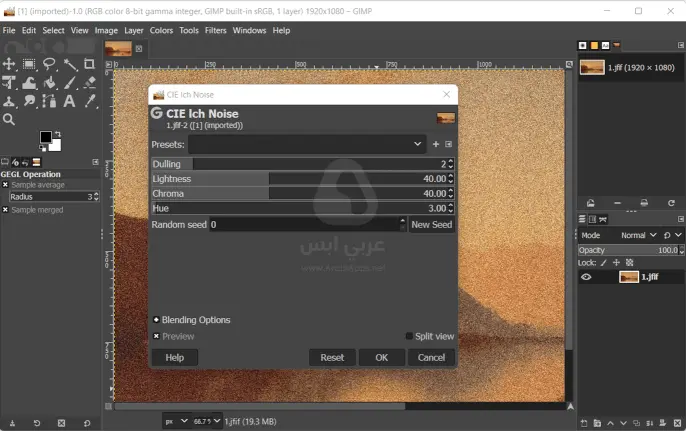Click the Random seed input field
686x431 pixels.
(303, 225)
